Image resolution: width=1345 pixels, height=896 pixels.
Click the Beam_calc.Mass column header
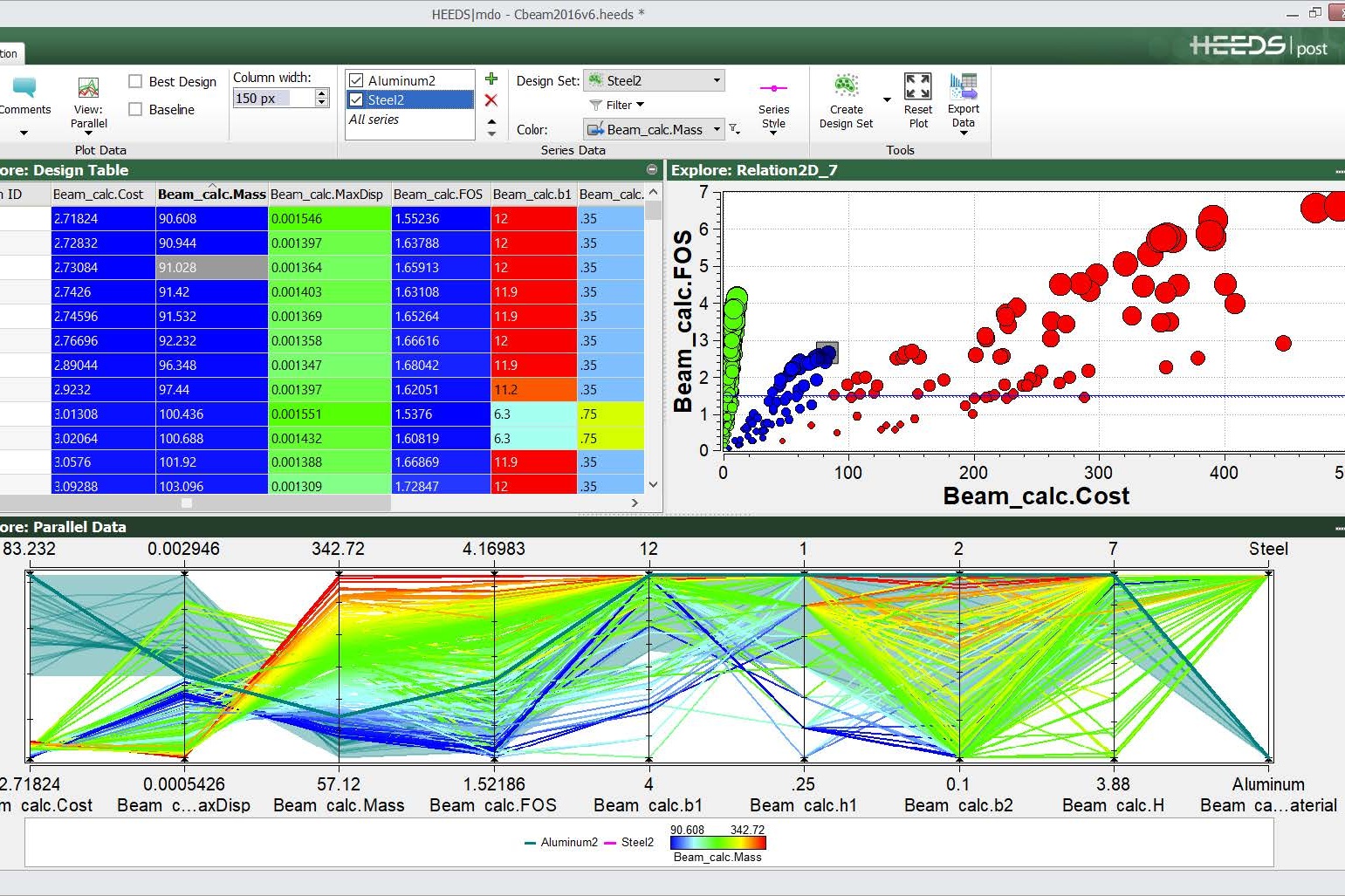pyautogui.click(x=211, y=194)
